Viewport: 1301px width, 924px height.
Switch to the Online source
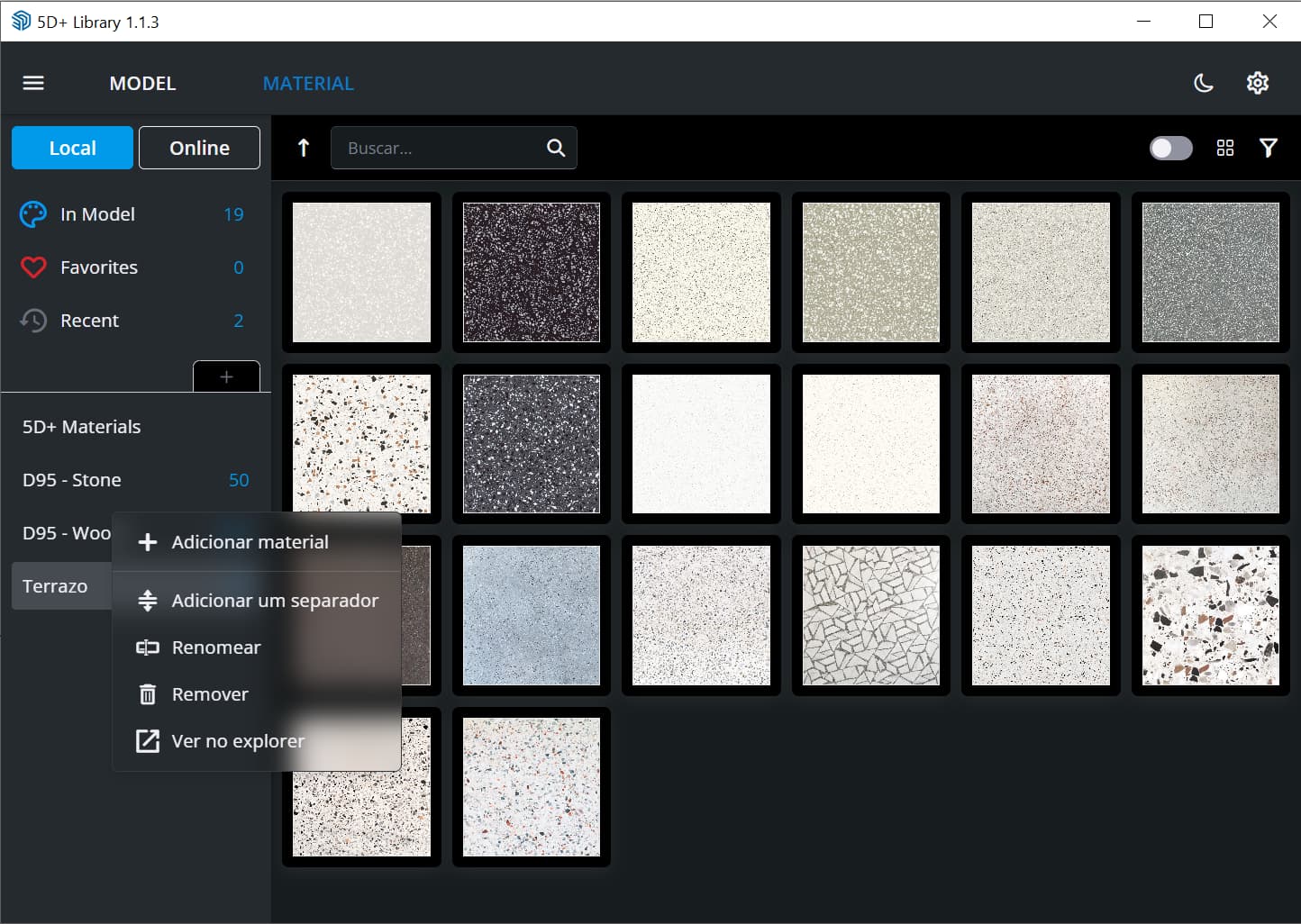(x=198, y=147)
